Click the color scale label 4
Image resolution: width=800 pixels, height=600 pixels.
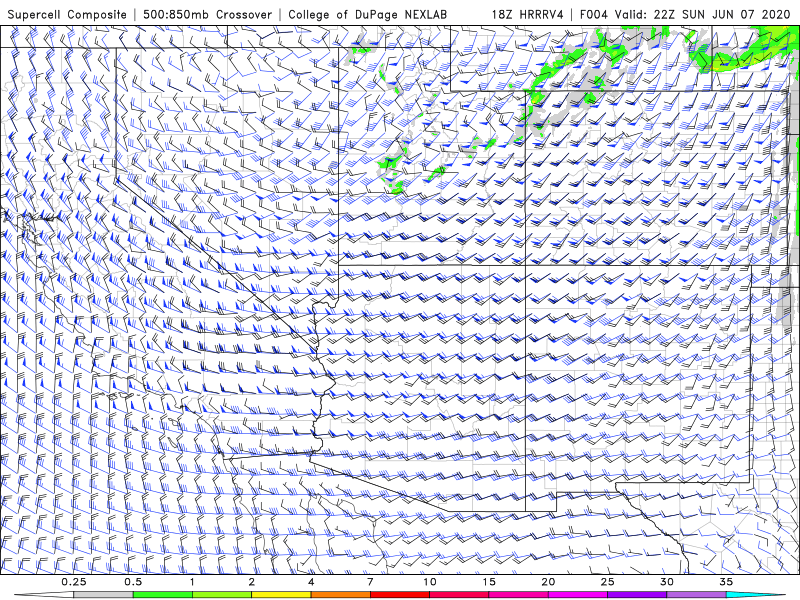click(311, 582)
